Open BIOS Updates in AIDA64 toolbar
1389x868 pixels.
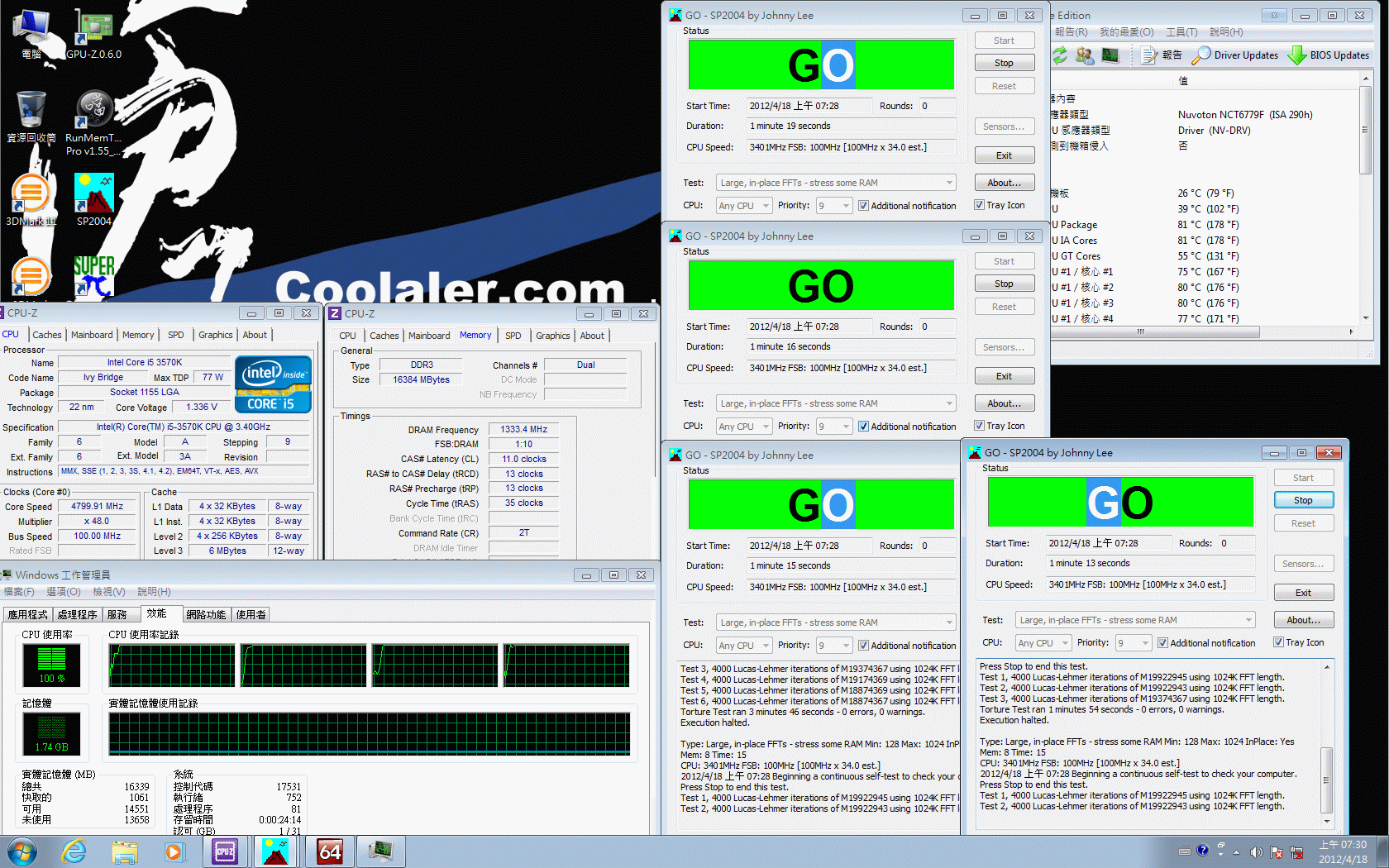click(x=1328, y=55)
